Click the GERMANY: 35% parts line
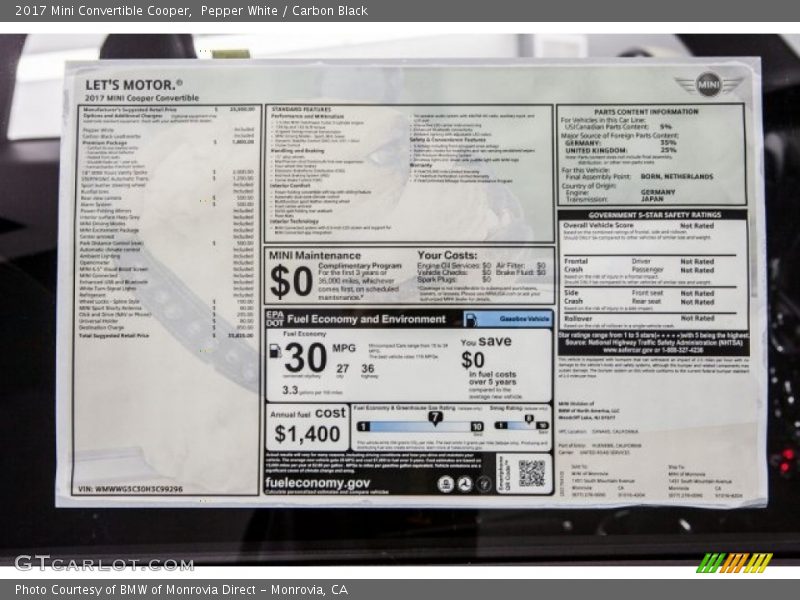The image size is (800, 600). click(x=621, y=143)
